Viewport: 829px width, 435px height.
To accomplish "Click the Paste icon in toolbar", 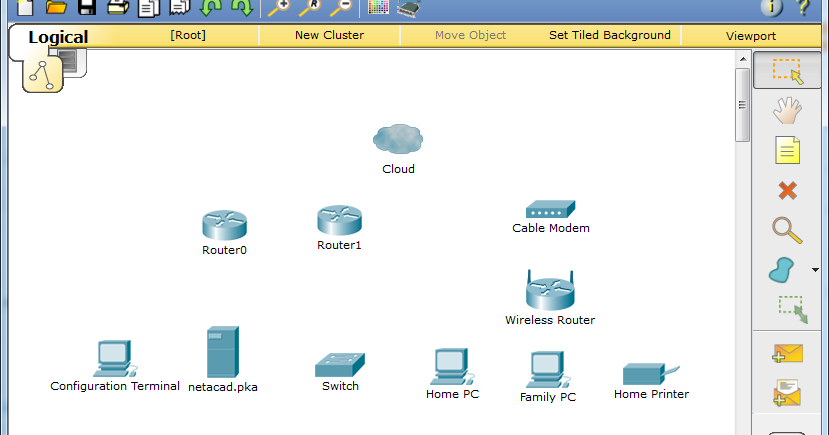I will [180, 7].
